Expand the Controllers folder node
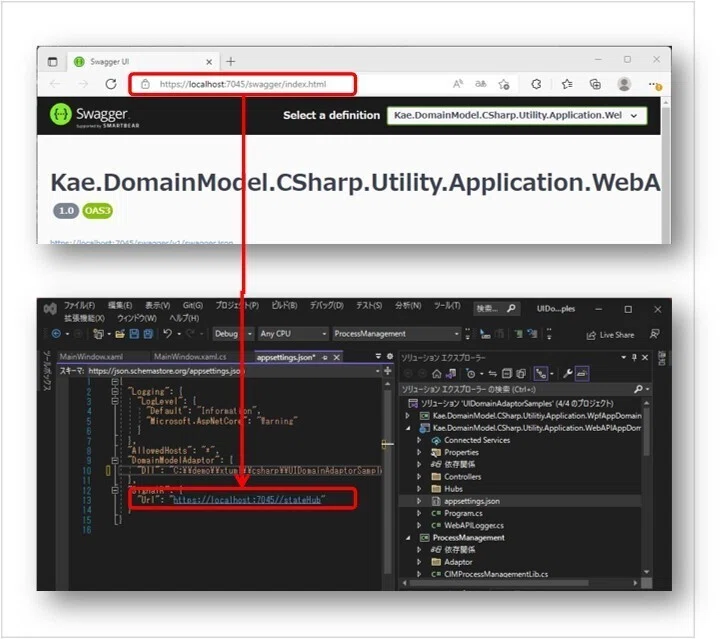The image size is (720, 639). (419, 476)
